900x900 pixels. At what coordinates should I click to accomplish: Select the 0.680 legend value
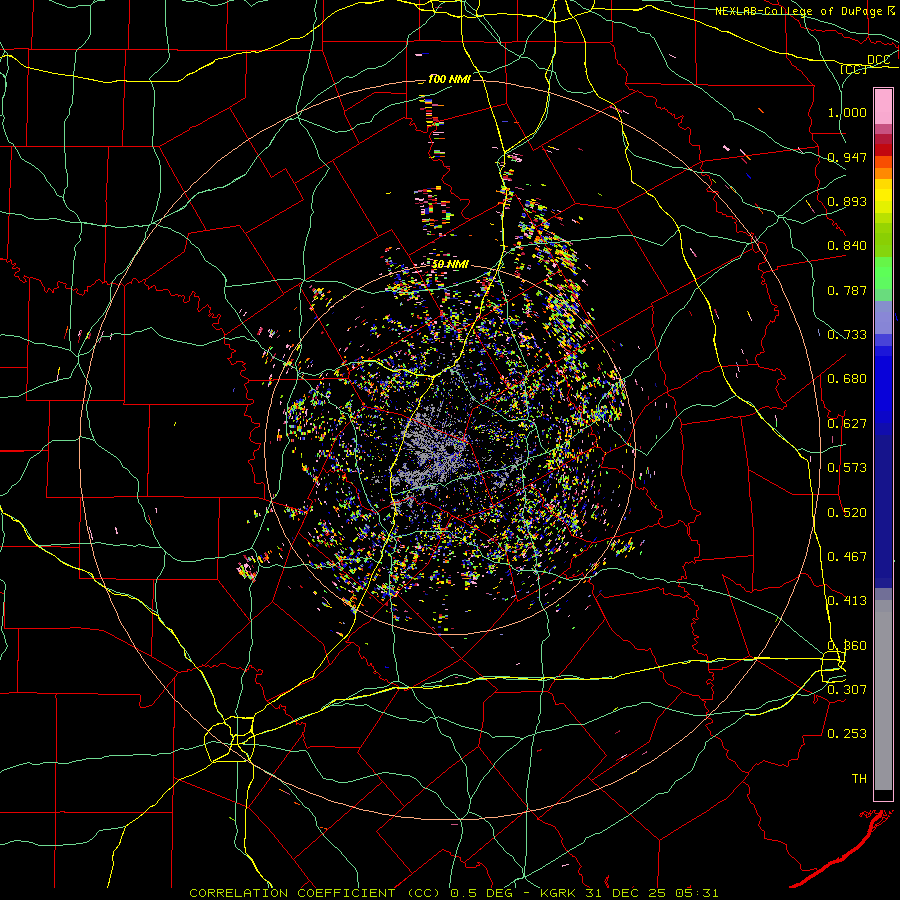[x=847, y=379]
